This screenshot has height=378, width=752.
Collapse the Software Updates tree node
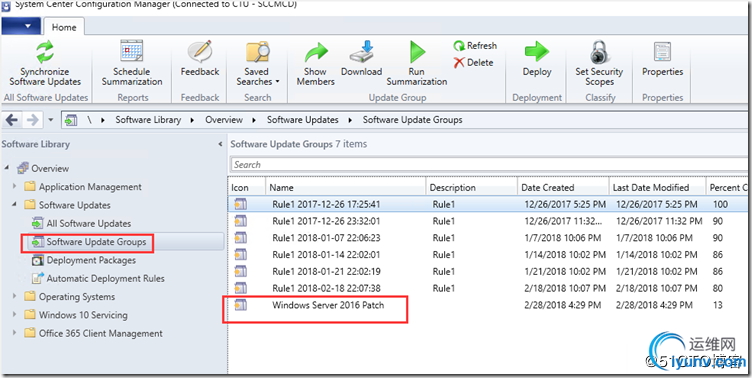click(x=14, y=204)
